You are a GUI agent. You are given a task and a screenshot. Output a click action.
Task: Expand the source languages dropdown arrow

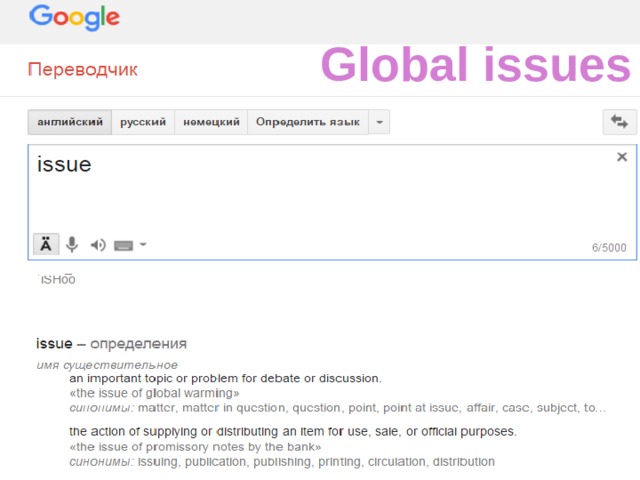click(379, 122)
